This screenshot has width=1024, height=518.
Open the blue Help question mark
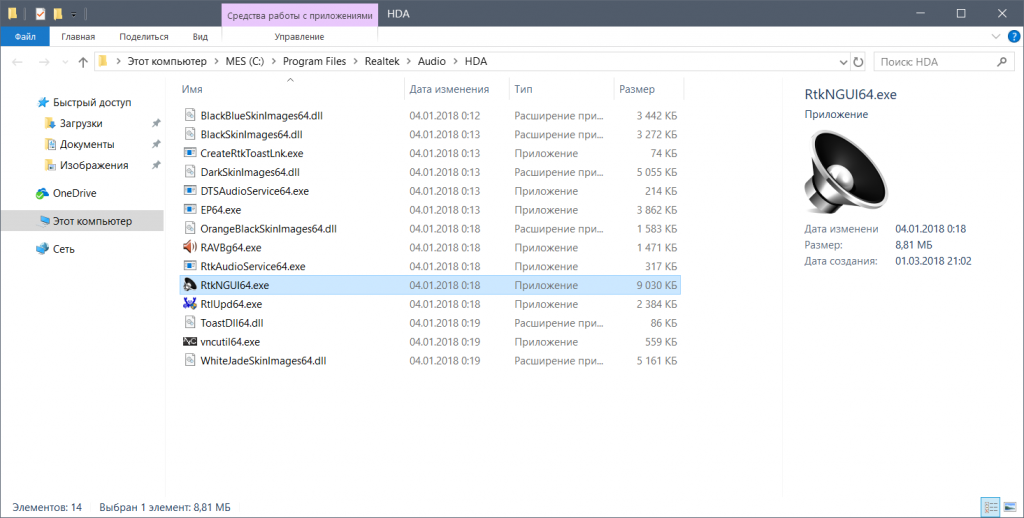point(1013,37)
